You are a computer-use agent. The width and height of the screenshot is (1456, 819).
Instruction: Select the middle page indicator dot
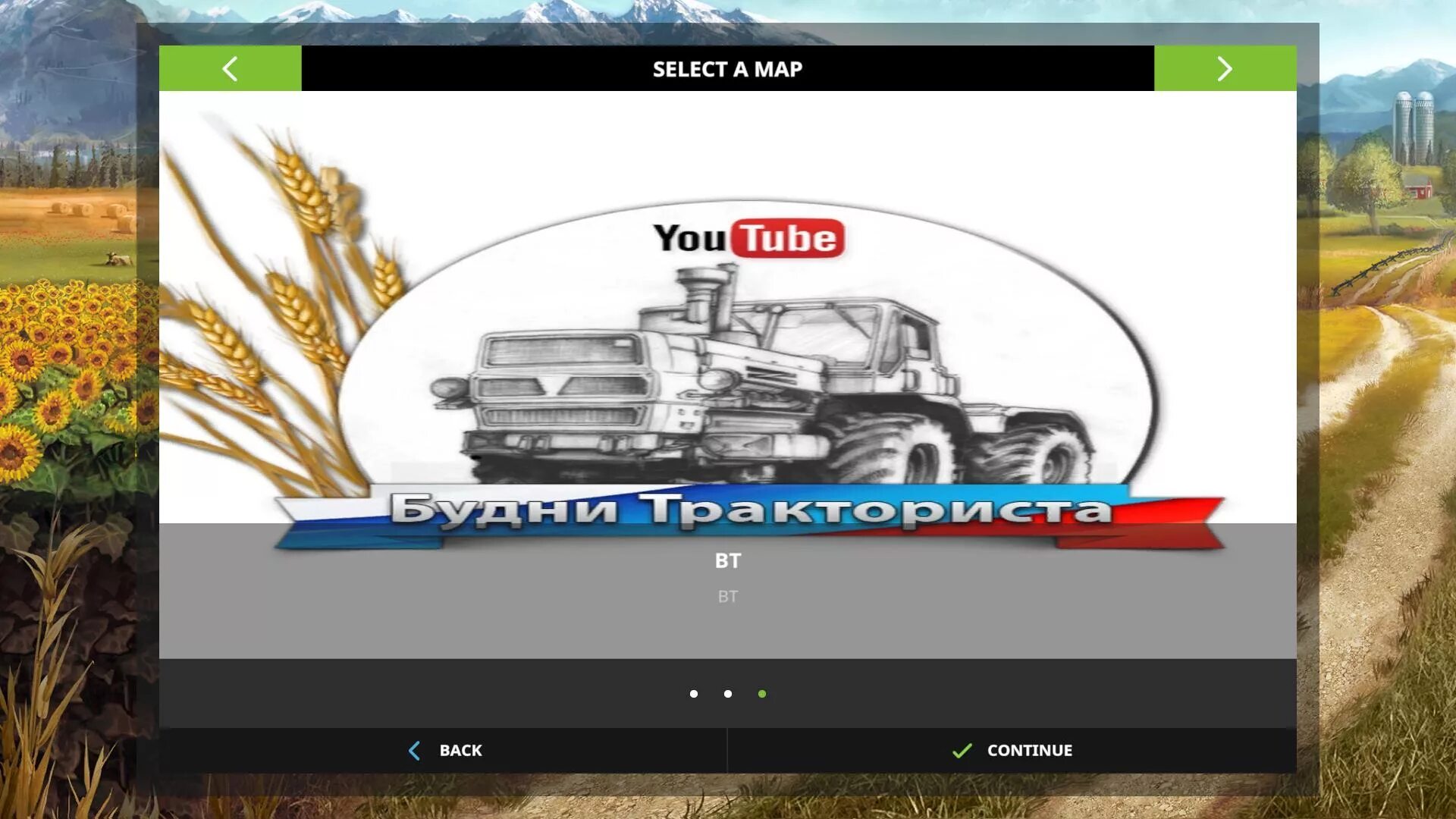(x=728, y=694)
